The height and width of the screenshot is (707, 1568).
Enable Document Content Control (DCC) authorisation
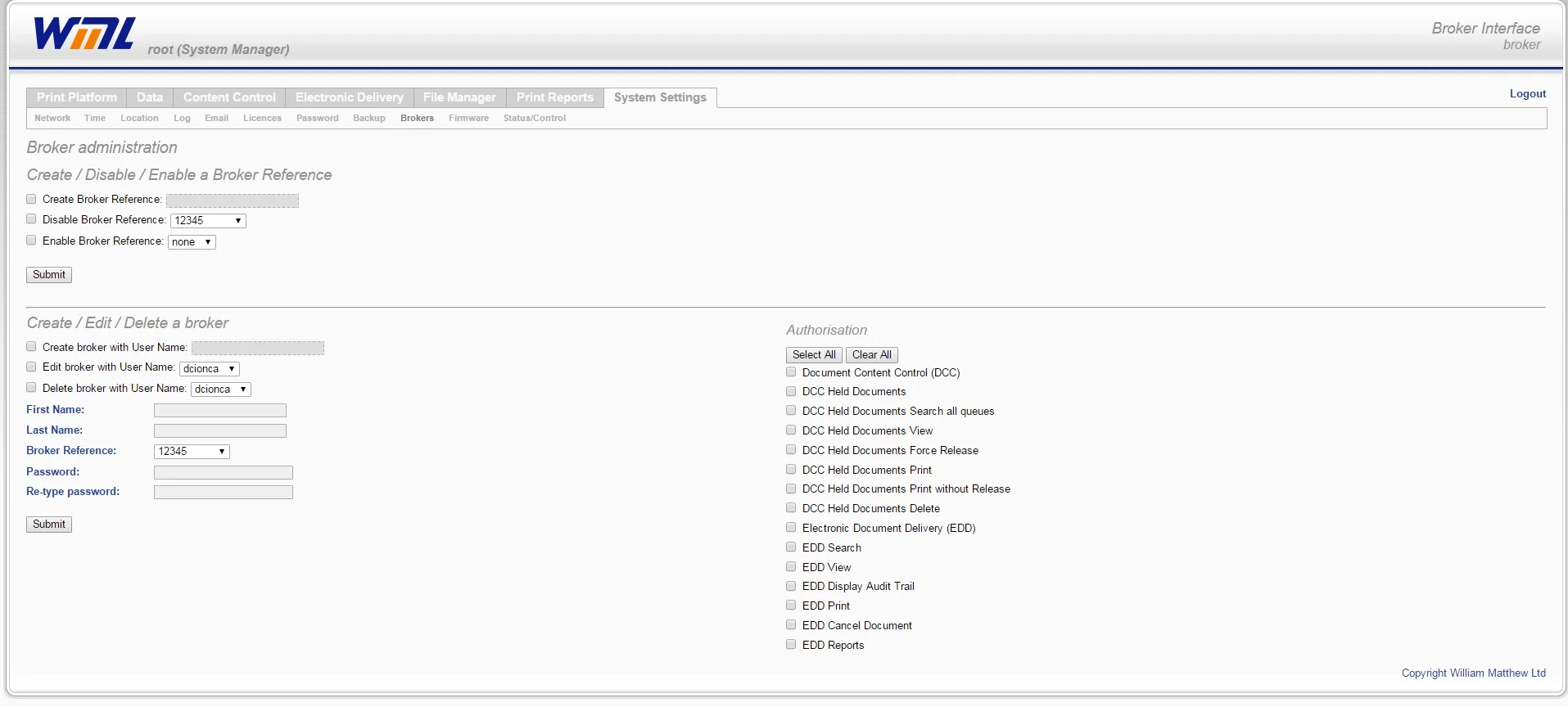(791, 372)
